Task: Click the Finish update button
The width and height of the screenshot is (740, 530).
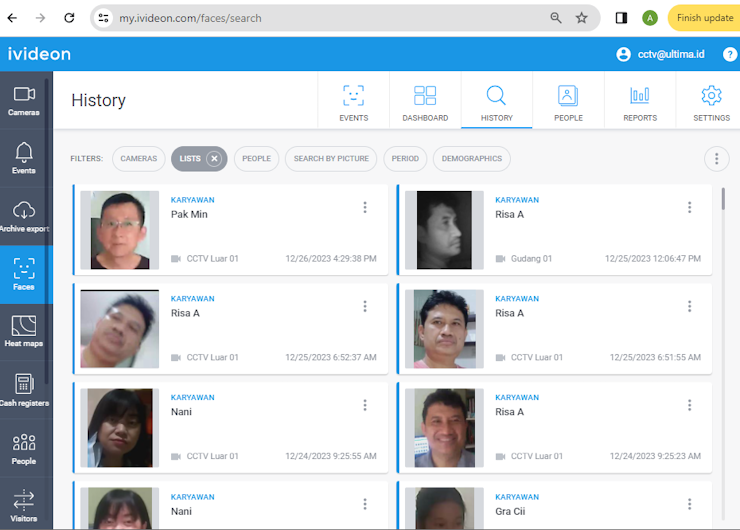Action: pos(704,18)
